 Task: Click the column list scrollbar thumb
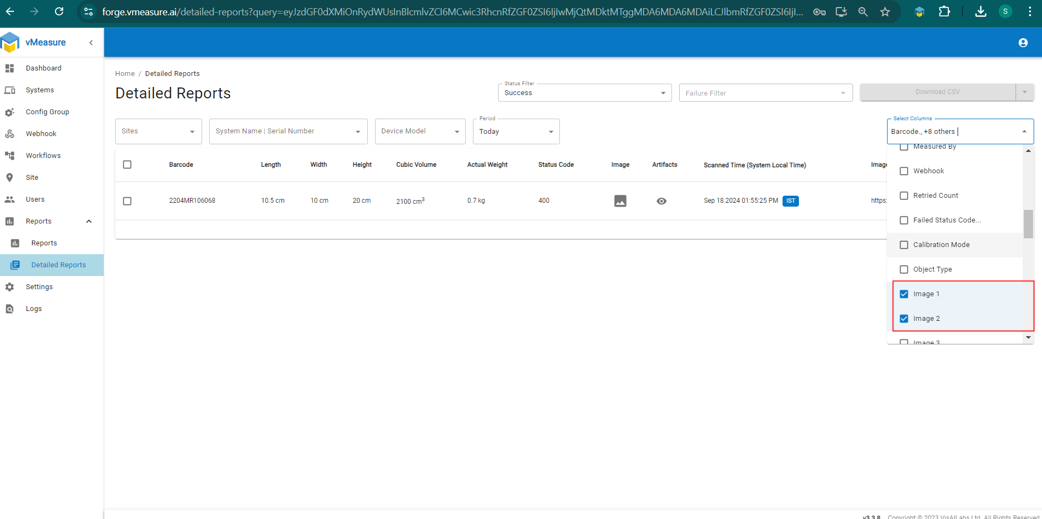1028,224
